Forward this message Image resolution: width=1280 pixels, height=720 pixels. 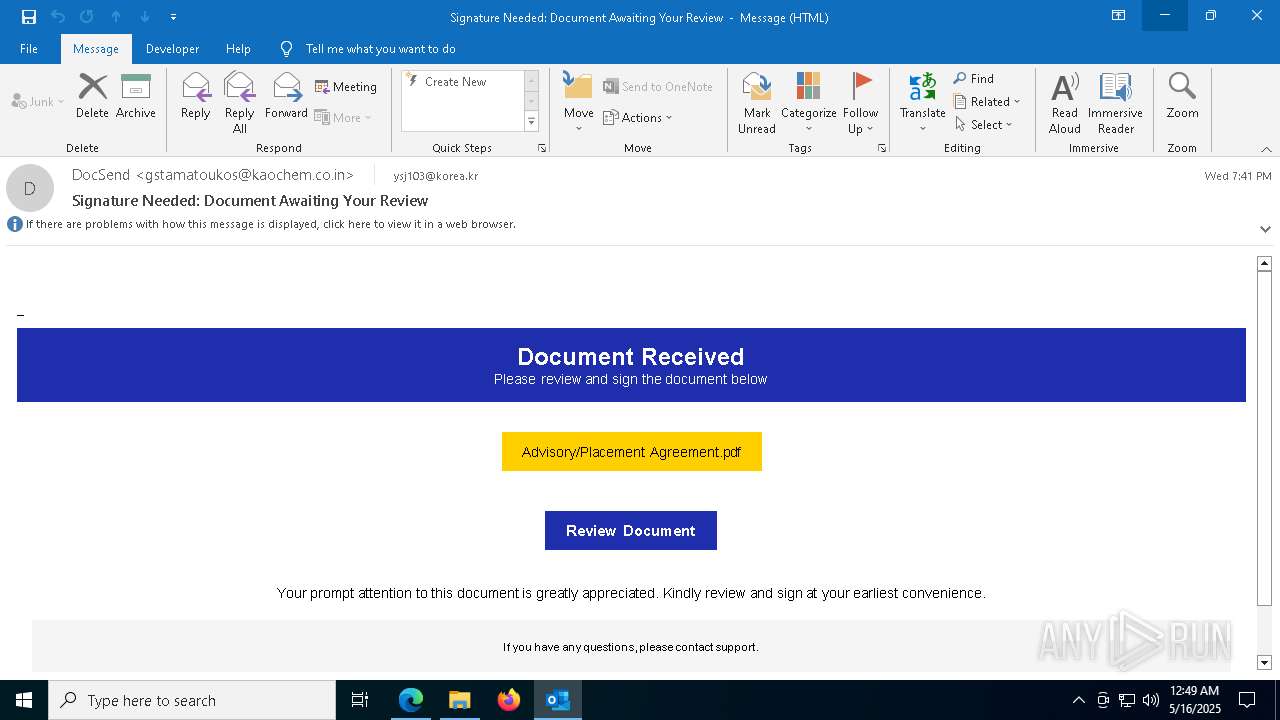(286, 96)
